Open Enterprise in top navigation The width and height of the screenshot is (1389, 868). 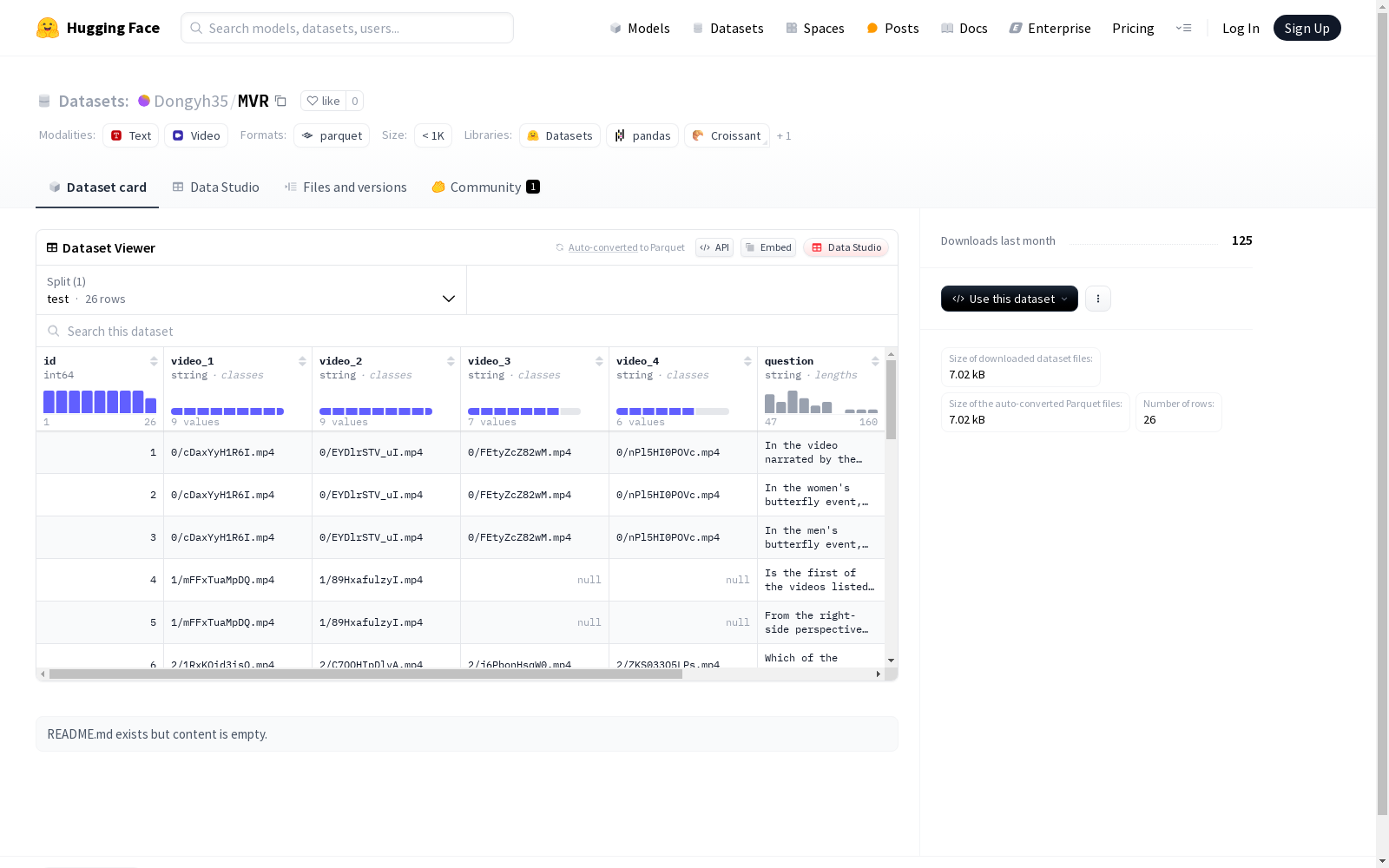pos(1050,28)
